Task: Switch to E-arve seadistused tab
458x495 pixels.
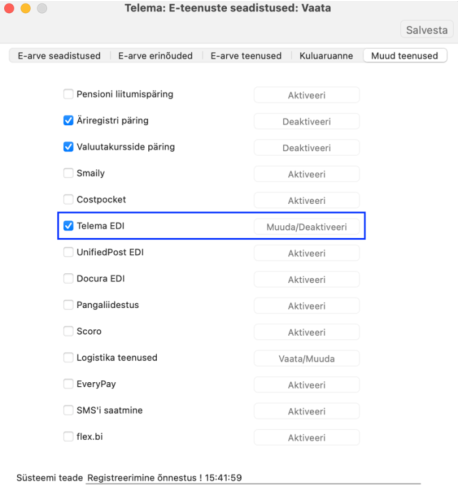Action: pyautogui.click(x=59, y=56)
